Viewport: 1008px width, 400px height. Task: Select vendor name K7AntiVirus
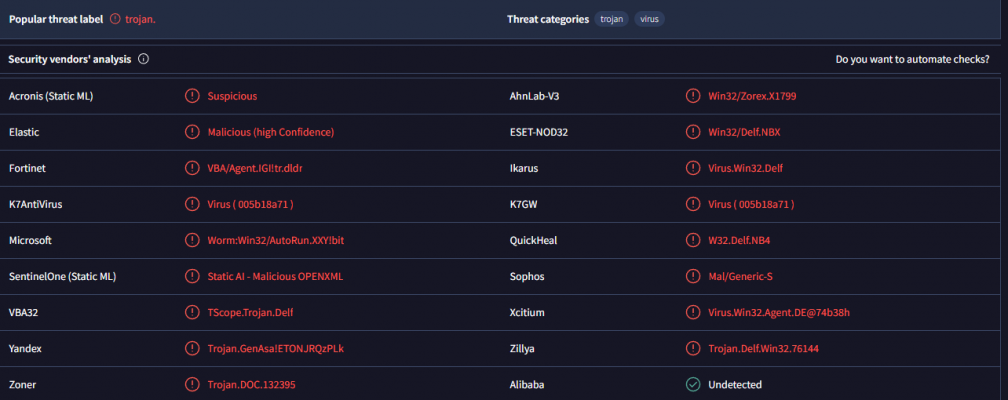coord(35,204)
